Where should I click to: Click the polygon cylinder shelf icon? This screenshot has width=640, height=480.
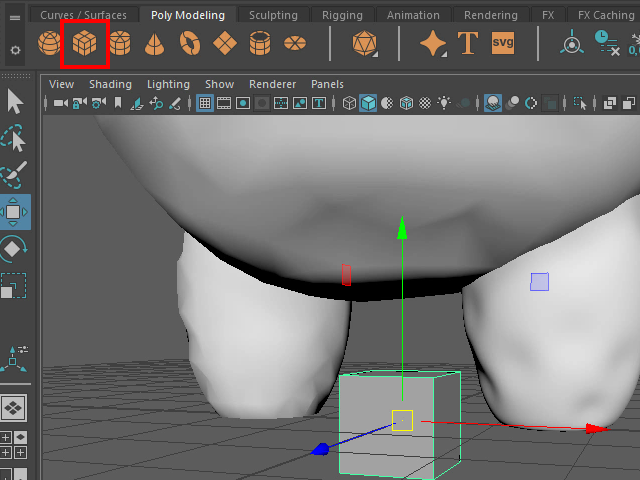tap(120, 44)
